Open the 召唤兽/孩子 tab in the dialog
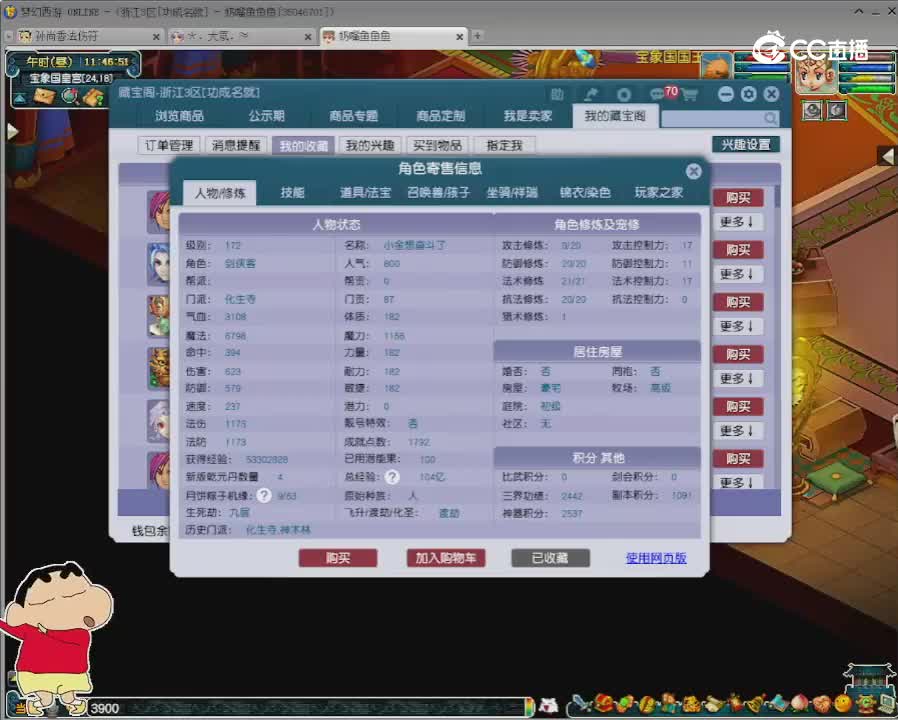The height and width of the screenshot is (720, 898). [x=439, y=192]
